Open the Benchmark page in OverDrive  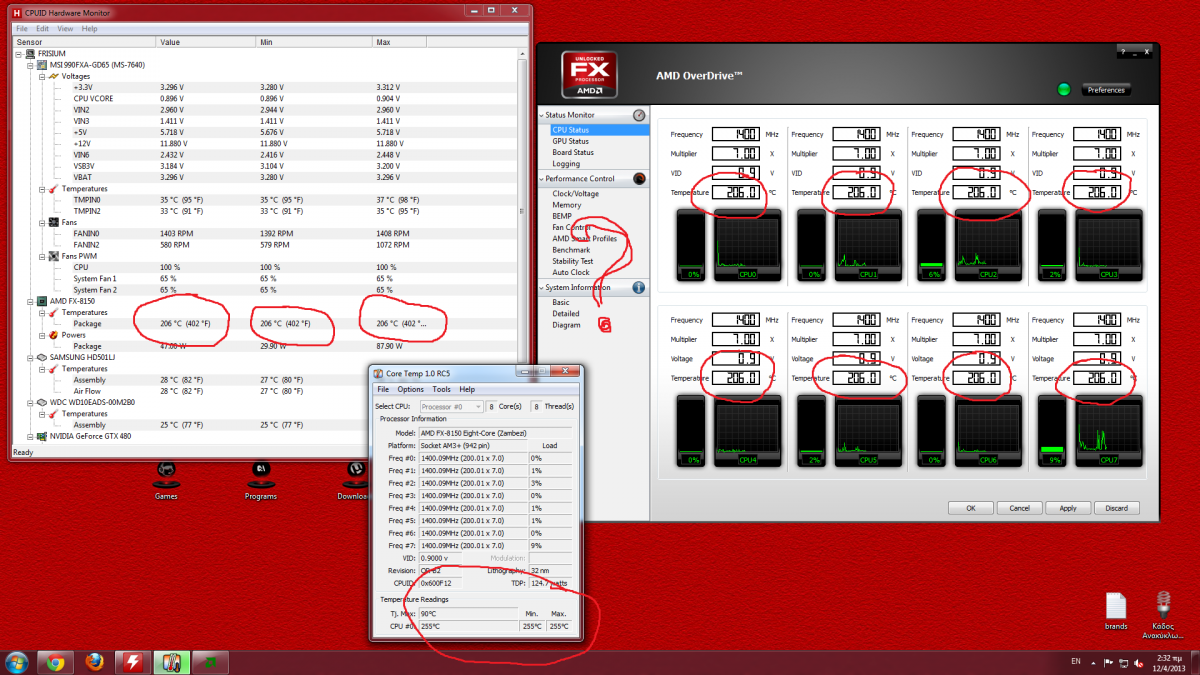pos(571,250)
